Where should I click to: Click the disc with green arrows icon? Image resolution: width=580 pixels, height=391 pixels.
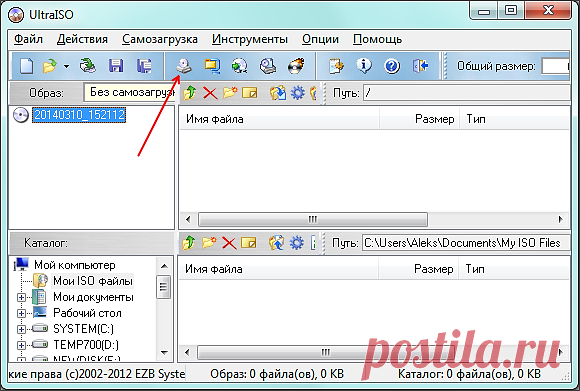pyautogui.click(x=239, y=66)
